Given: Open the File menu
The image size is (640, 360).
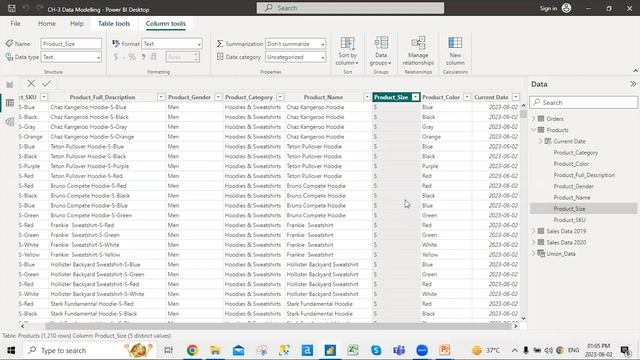Looking at the screenshot, I should click(x=16, y=24).
